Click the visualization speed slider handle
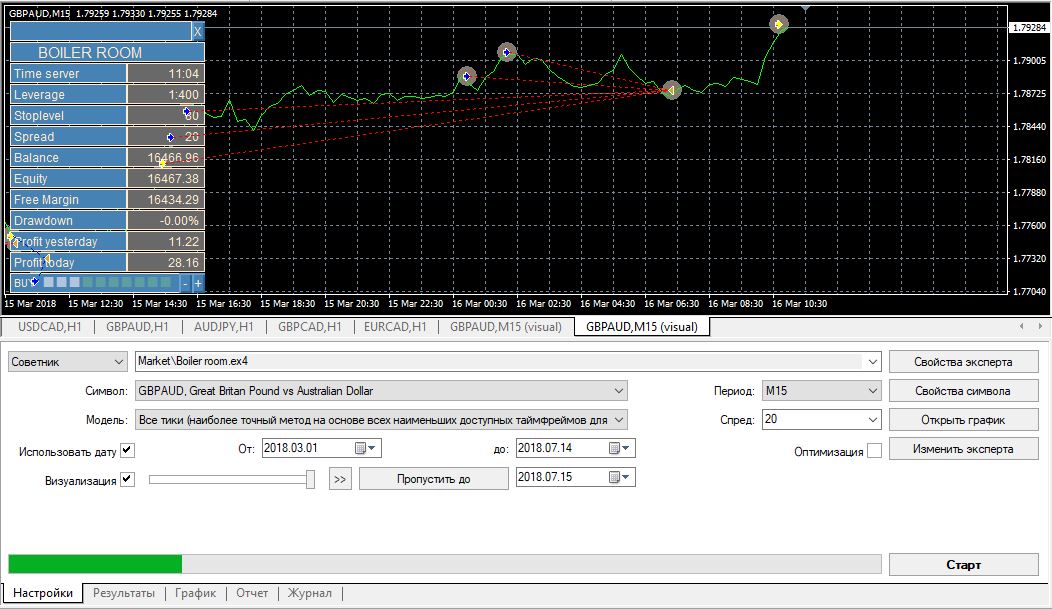Viewport: 1052px width, 609px height. click(x=310, y=479)
